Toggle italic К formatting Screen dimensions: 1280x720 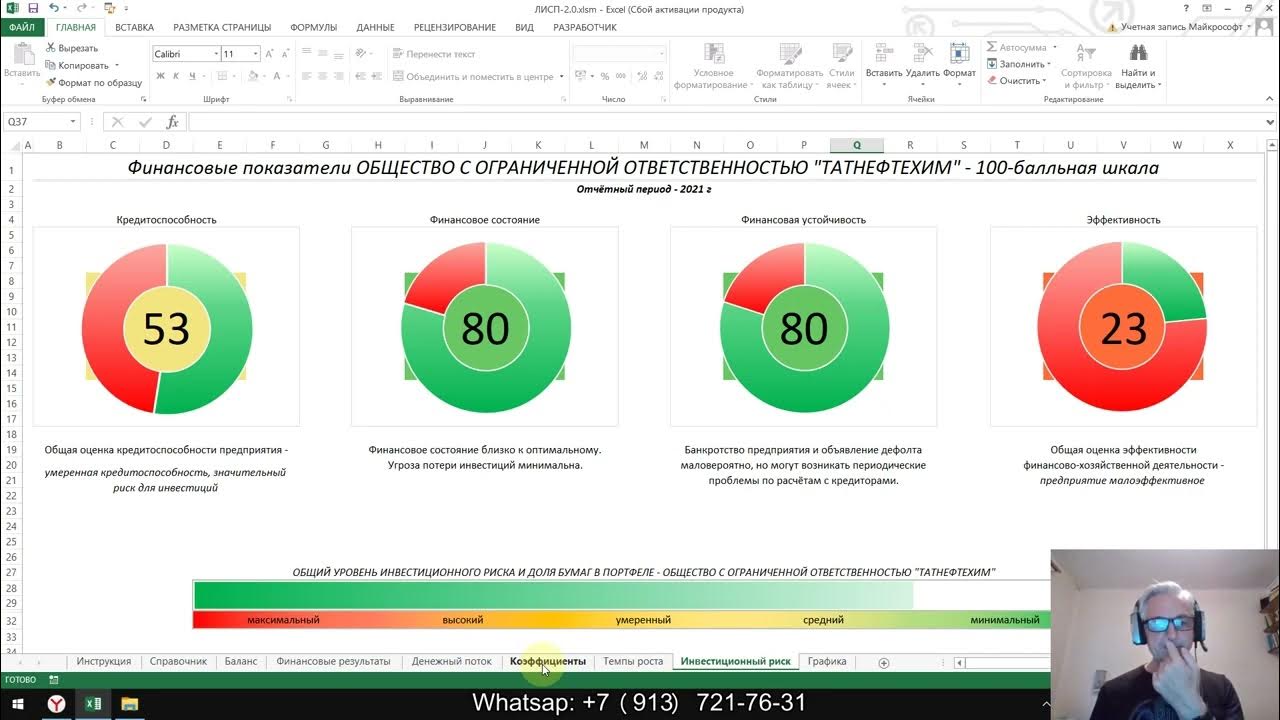pyautogui.click(x=176, y=76)
